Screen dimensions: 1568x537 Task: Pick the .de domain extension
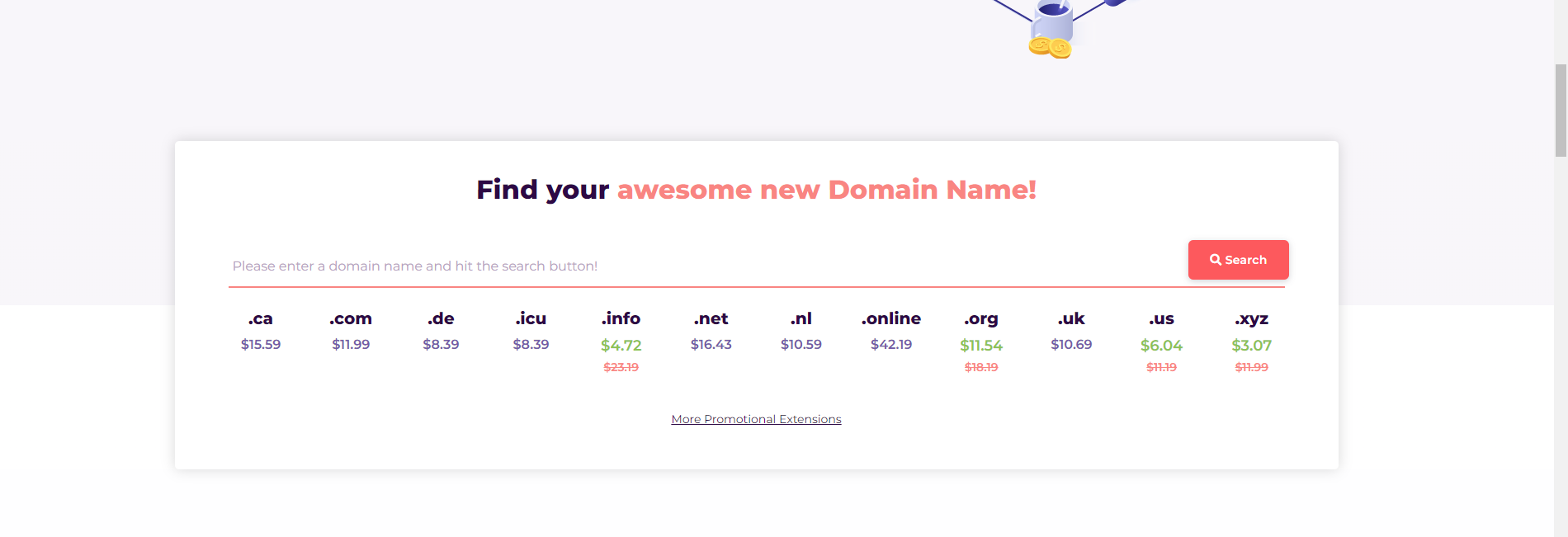(441, 319)
